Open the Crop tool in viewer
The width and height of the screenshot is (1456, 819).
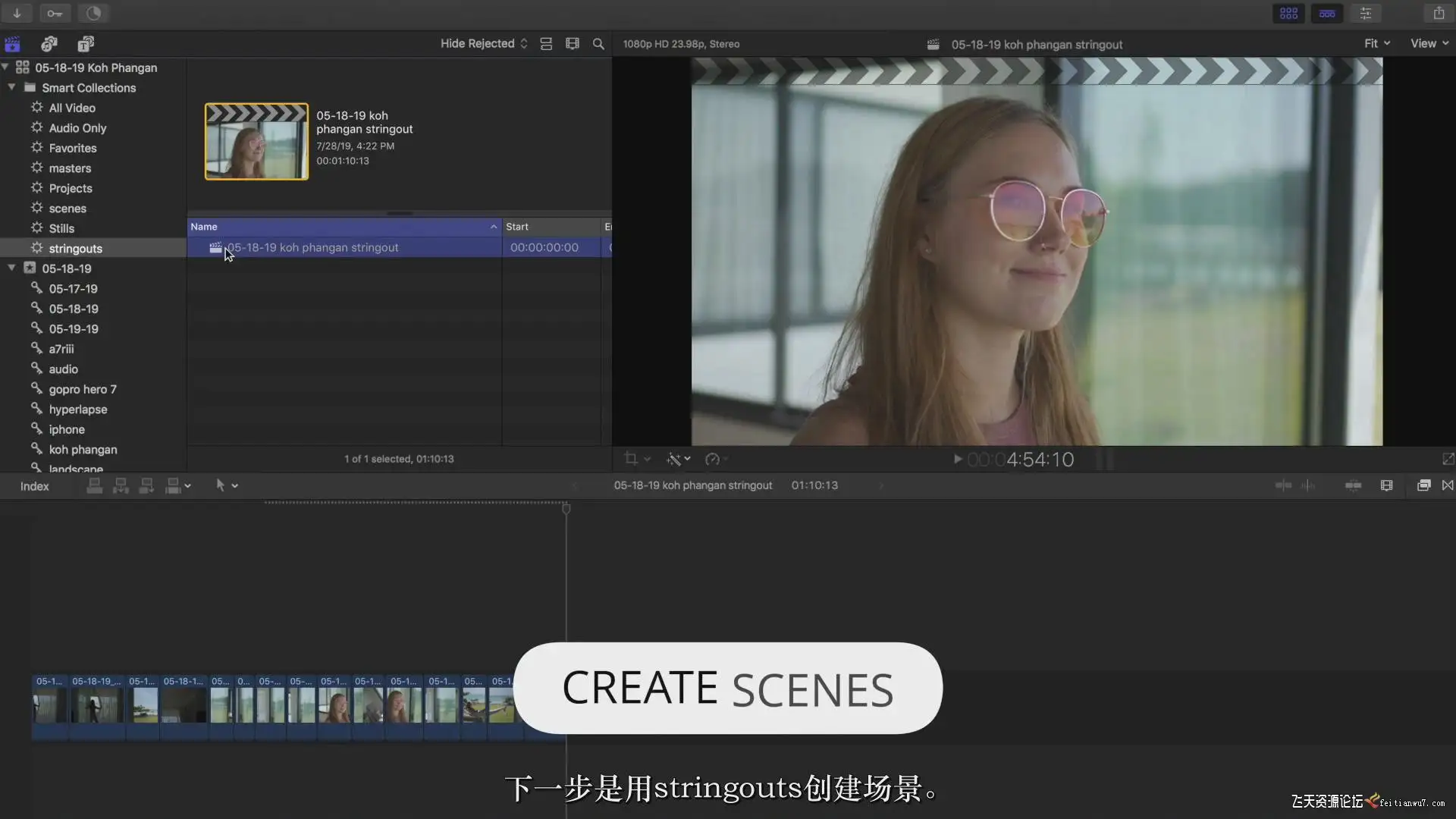point(631,459)
